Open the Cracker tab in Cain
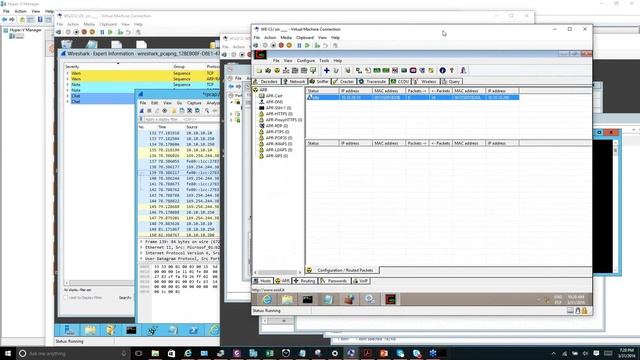This screenshot has width=640, height=360. coord(343,82)
